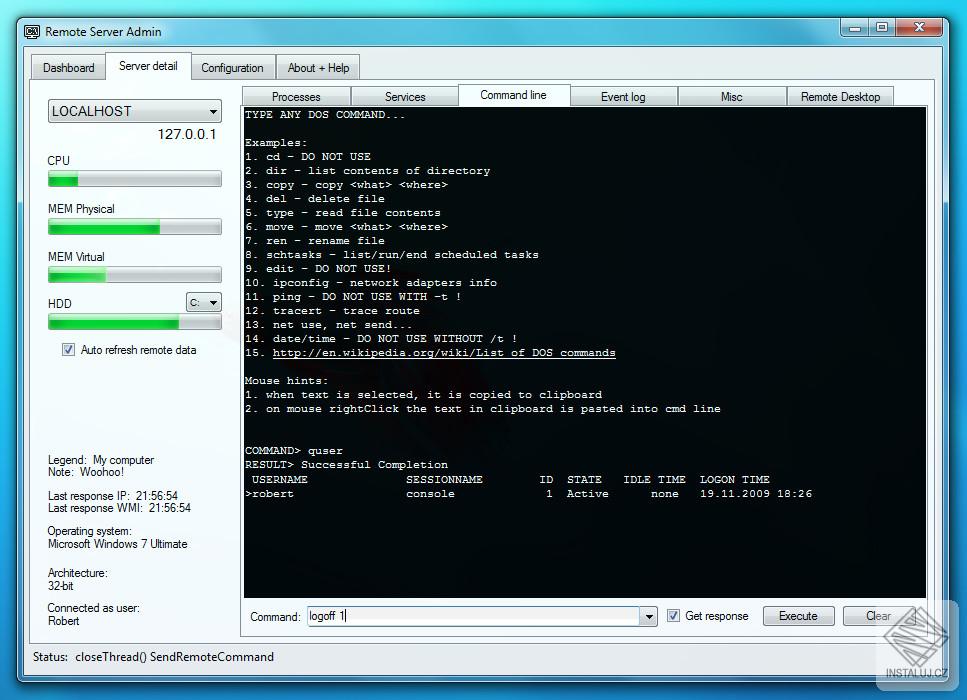Open the Remote Desktop tab
The image size is (967, 700).
tap(841, 95)
